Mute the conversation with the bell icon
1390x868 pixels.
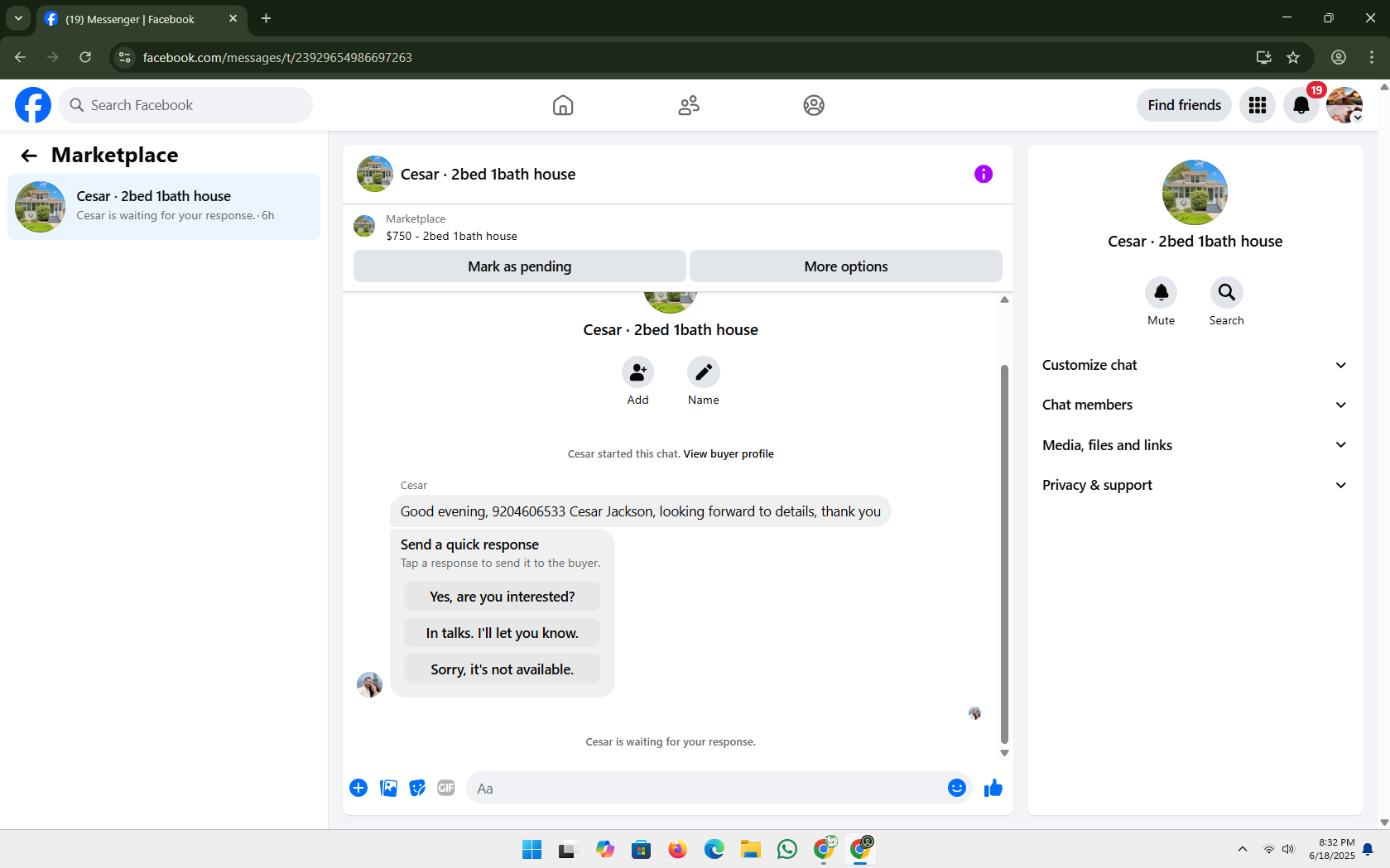pos(1162,292)
